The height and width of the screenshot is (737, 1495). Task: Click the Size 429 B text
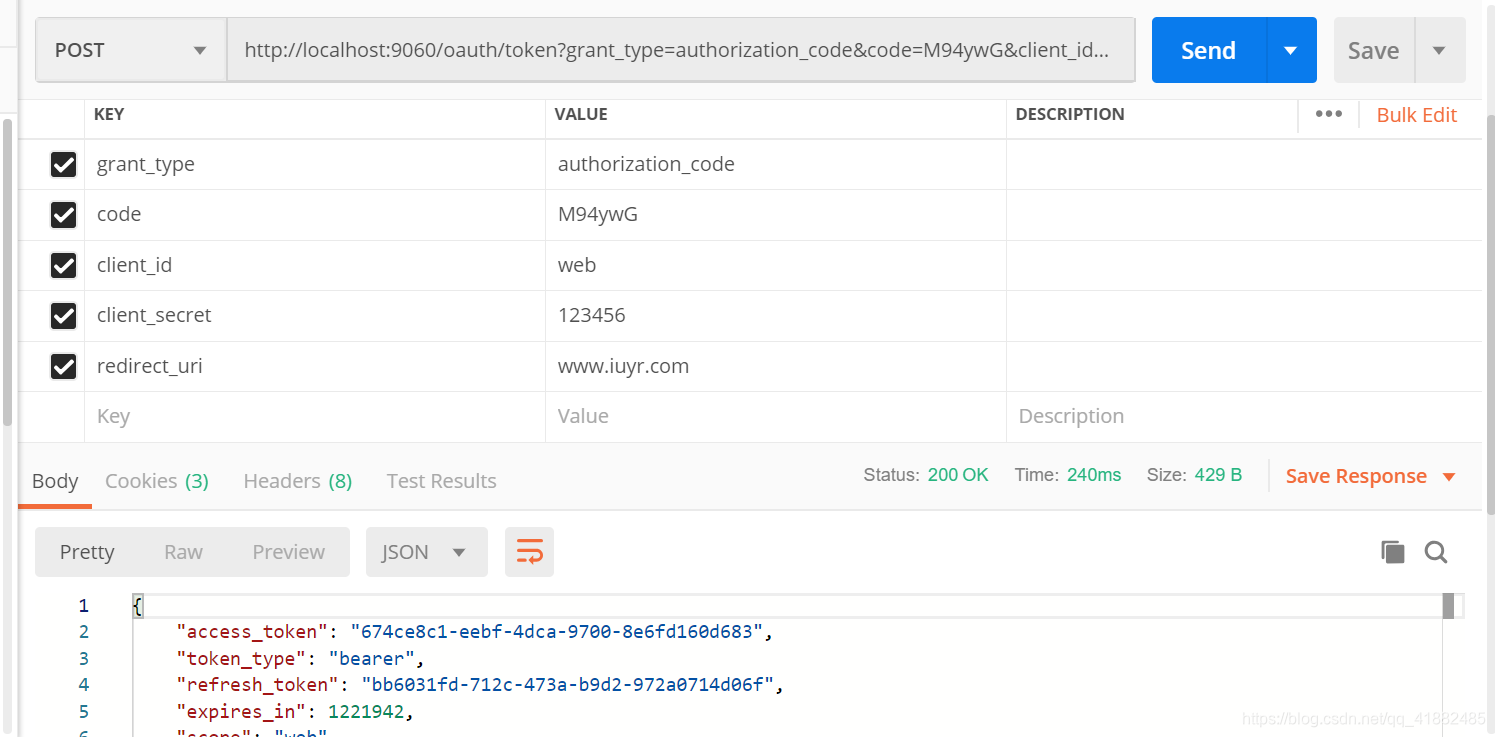pyautogui.click(x=1194, y=475)
